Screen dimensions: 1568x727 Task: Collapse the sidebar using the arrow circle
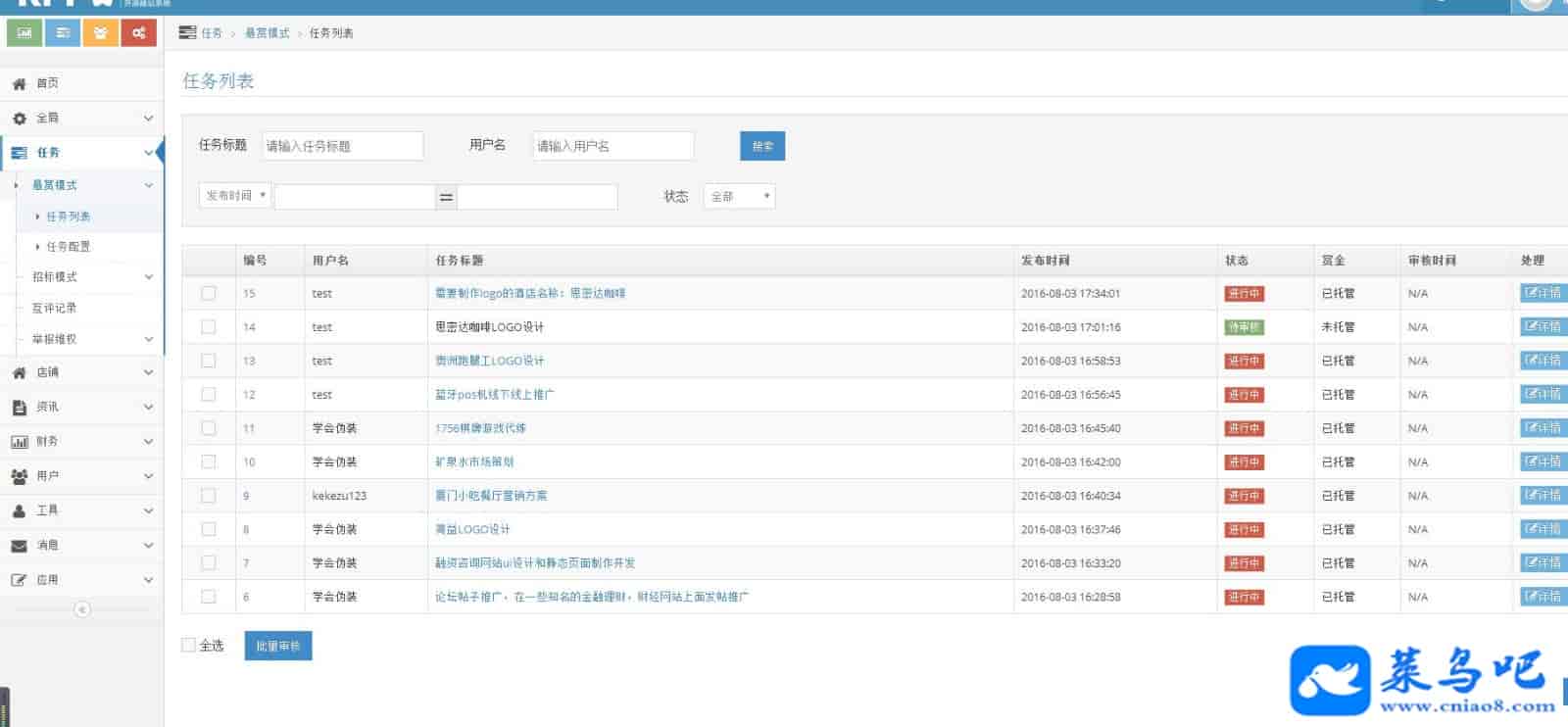tap(82, 609)
